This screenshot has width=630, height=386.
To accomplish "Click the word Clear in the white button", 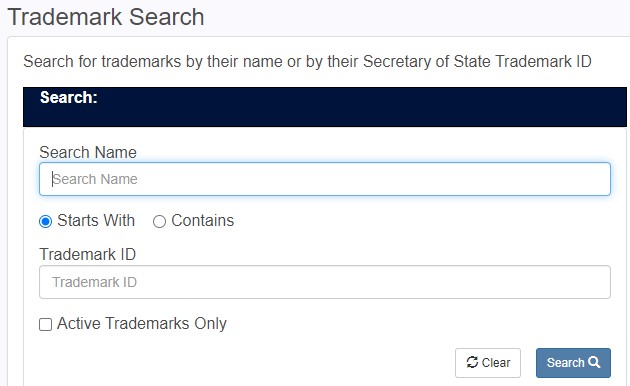I will [496, 363].
